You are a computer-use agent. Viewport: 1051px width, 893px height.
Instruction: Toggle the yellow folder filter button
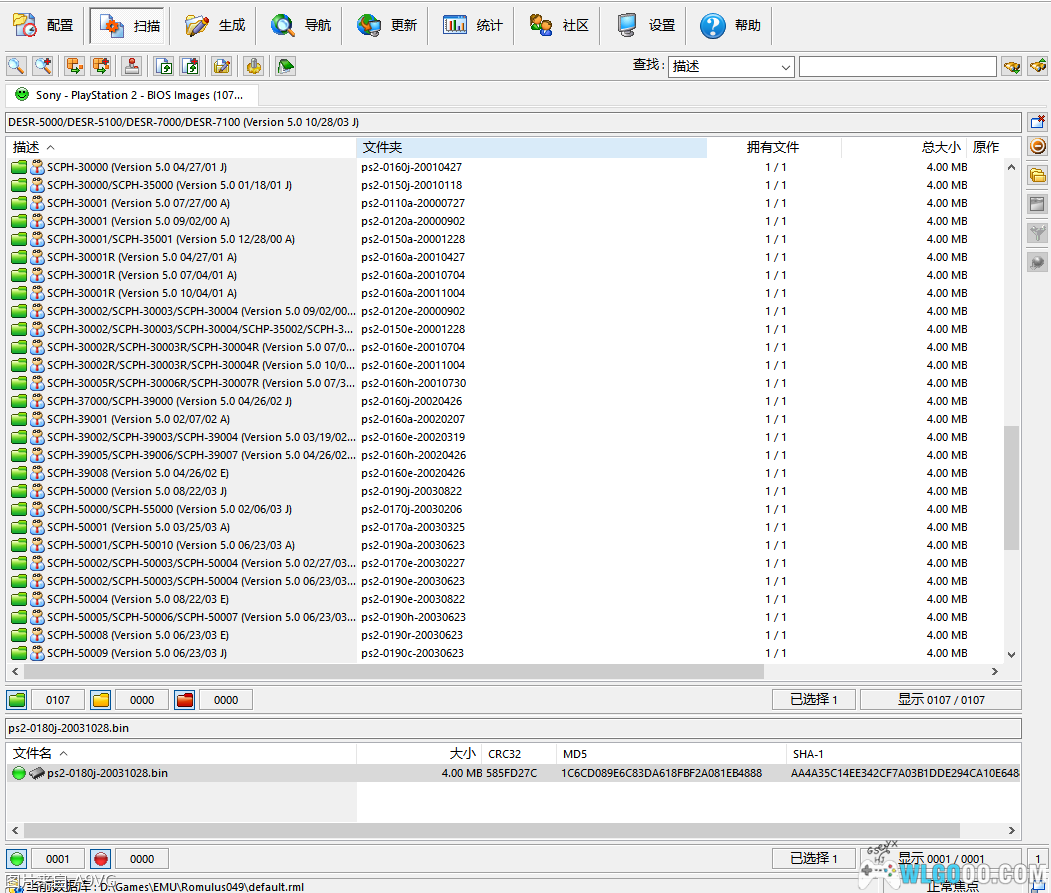pyautogui.click(x=101, y=700)
